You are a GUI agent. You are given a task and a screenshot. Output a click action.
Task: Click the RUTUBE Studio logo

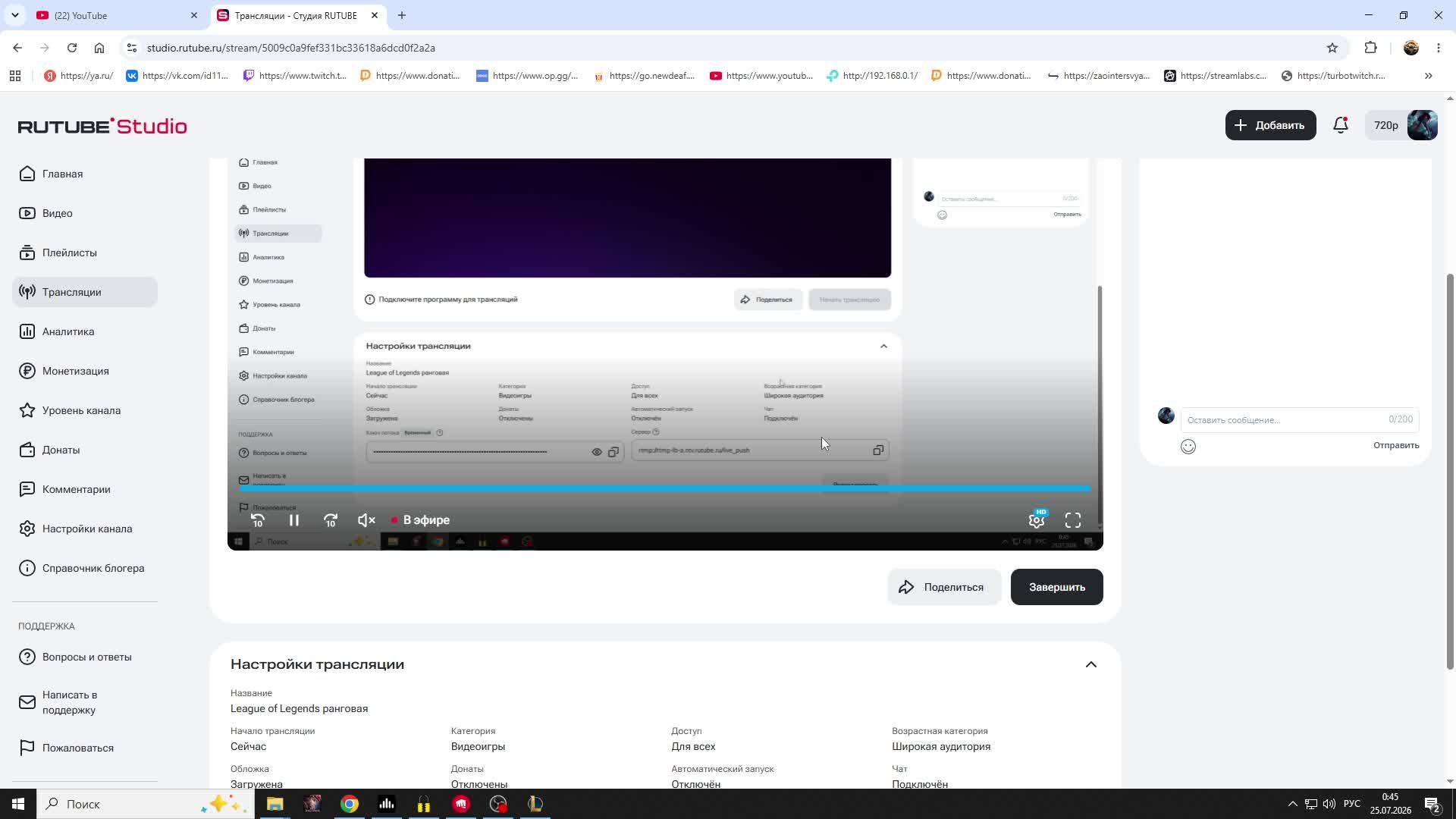102,126
